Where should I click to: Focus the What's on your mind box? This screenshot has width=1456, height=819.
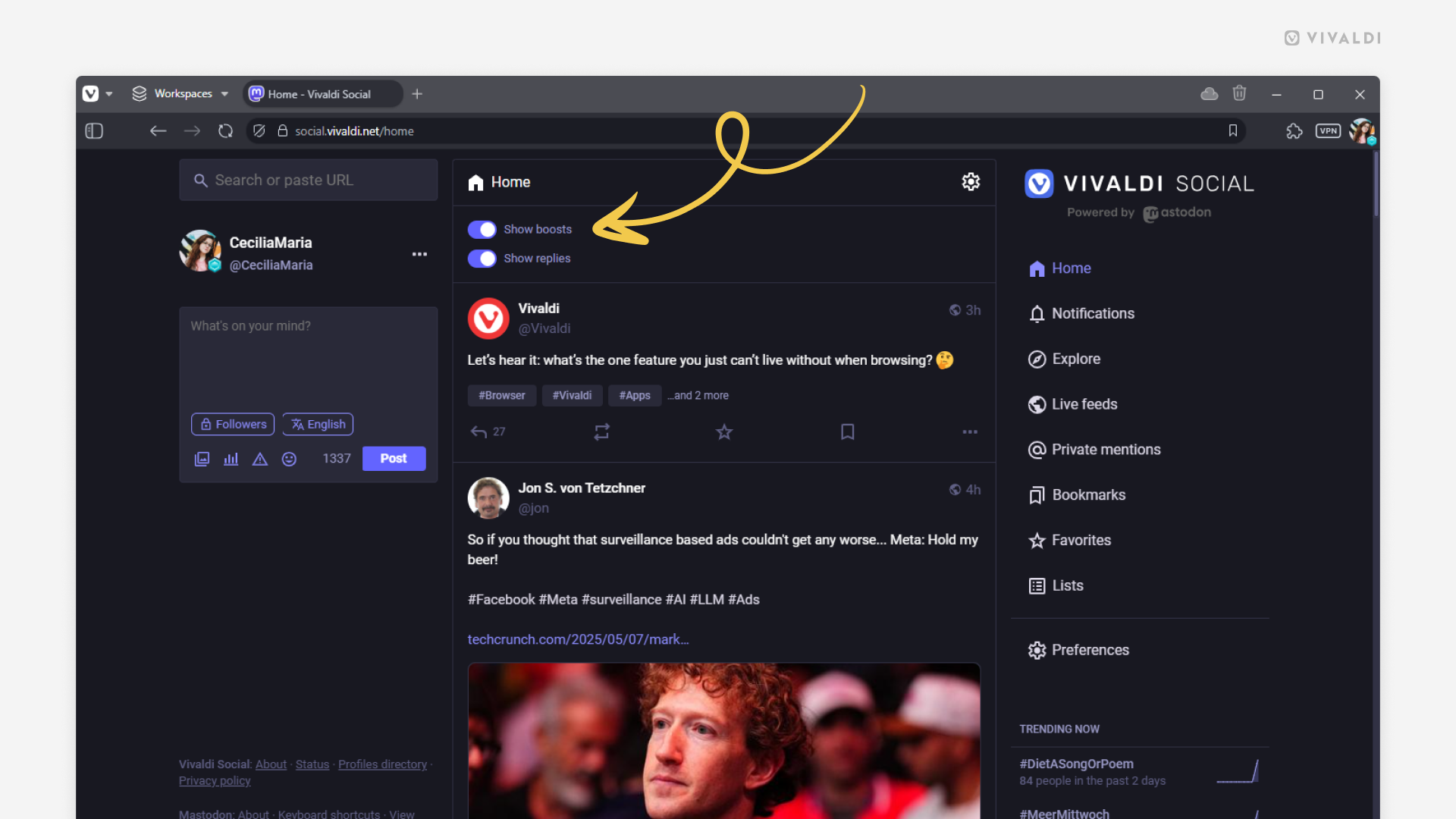tap(309, 356)
